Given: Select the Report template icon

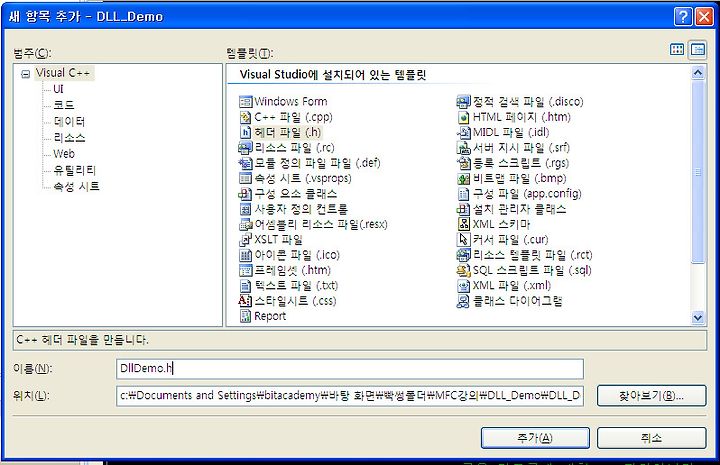Looking at the screenshot, I should [x=246, y=316].
